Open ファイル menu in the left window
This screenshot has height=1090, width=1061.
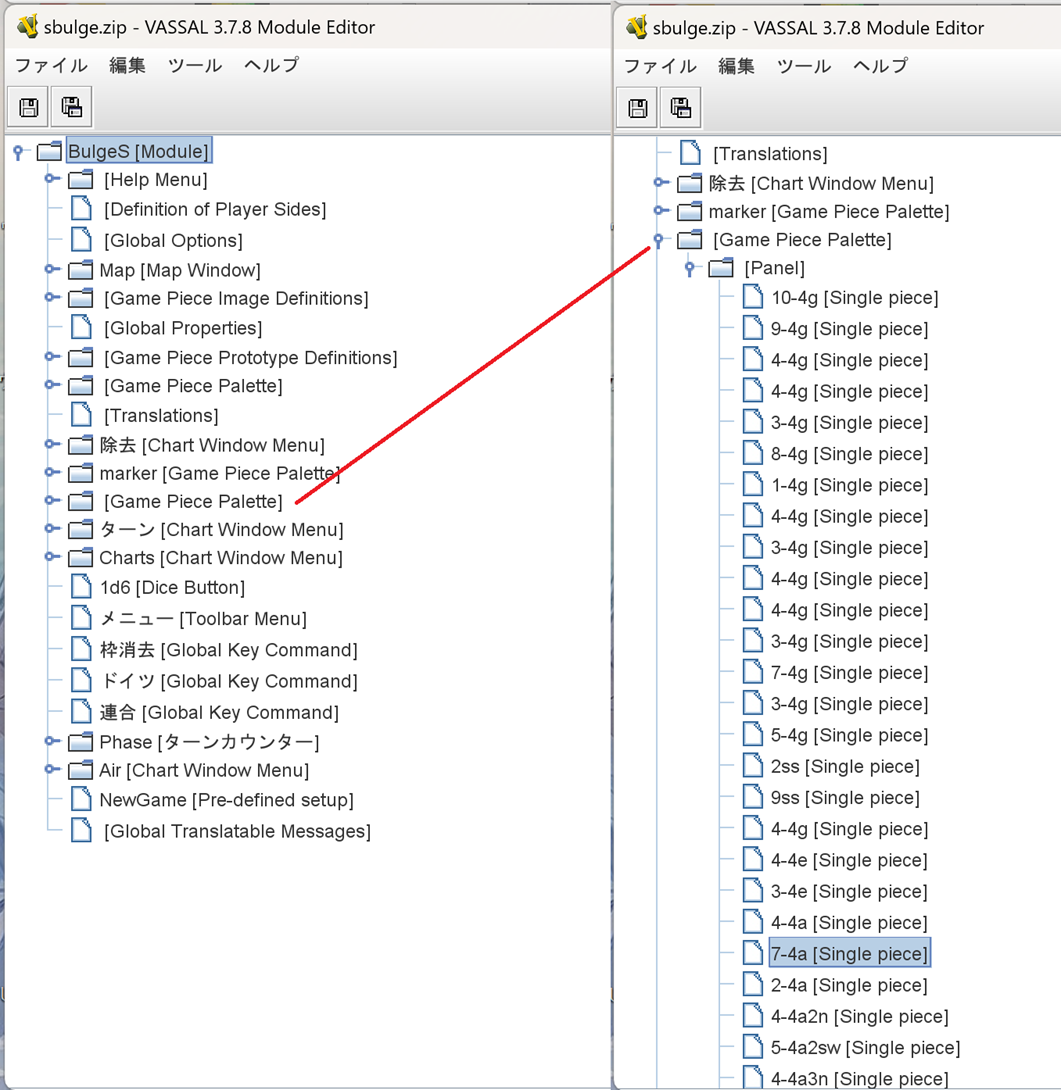point(51,65)
